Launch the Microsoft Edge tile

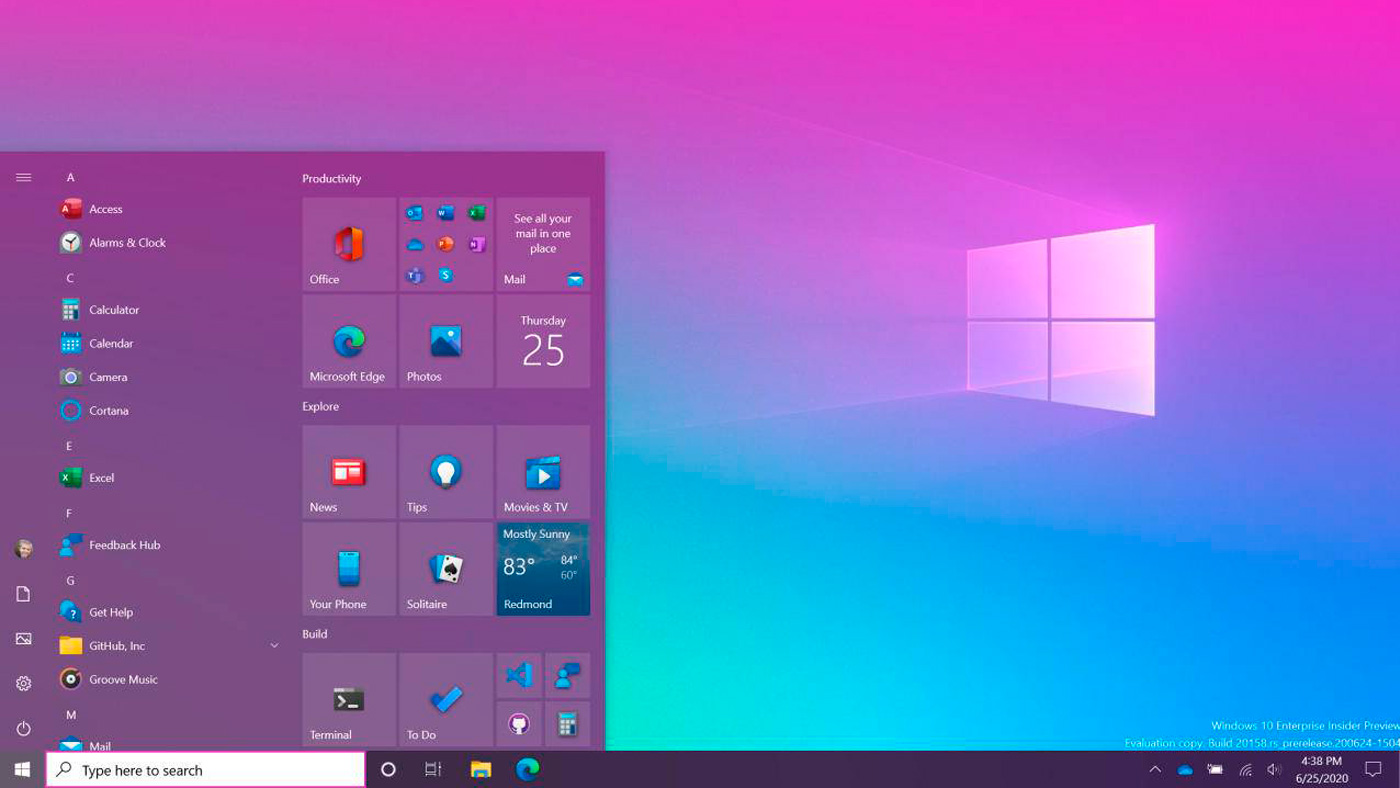(x=349, y=341)
